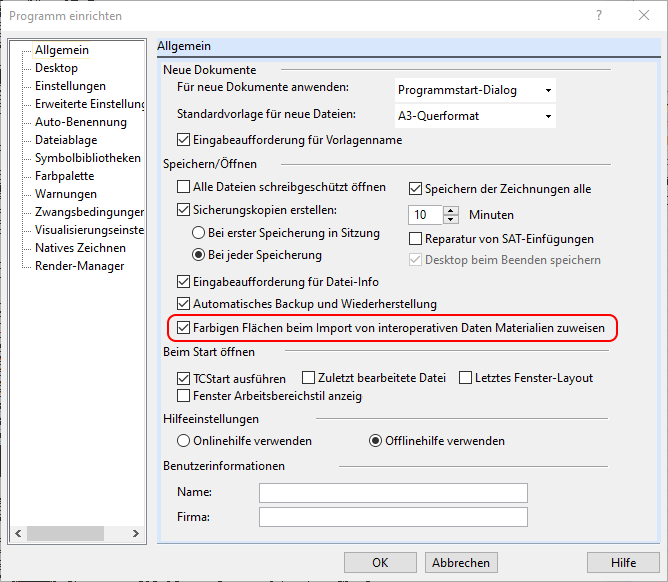Toggle 'Sicherungskopien erstellen' checkbox
The width and height of the screenshot is (668, 582).
pos(183,210)
